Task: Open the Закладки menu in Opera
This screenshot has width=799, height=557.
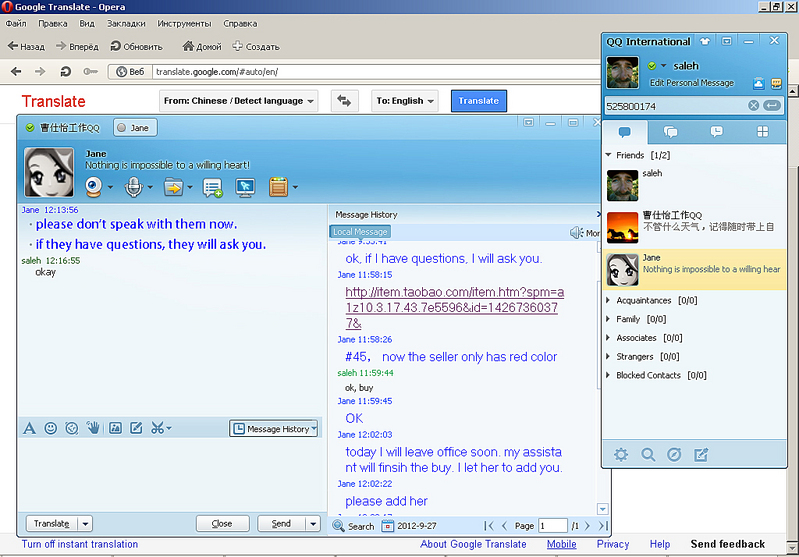Action: 126,23
